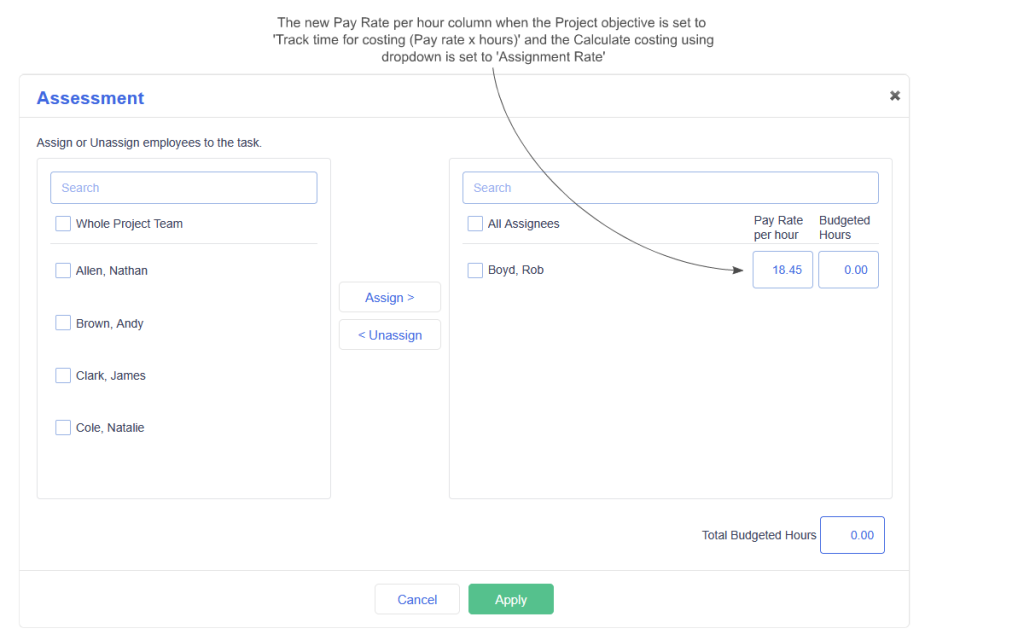Click the Total Budgeted Hours field

tap(852, 534)
